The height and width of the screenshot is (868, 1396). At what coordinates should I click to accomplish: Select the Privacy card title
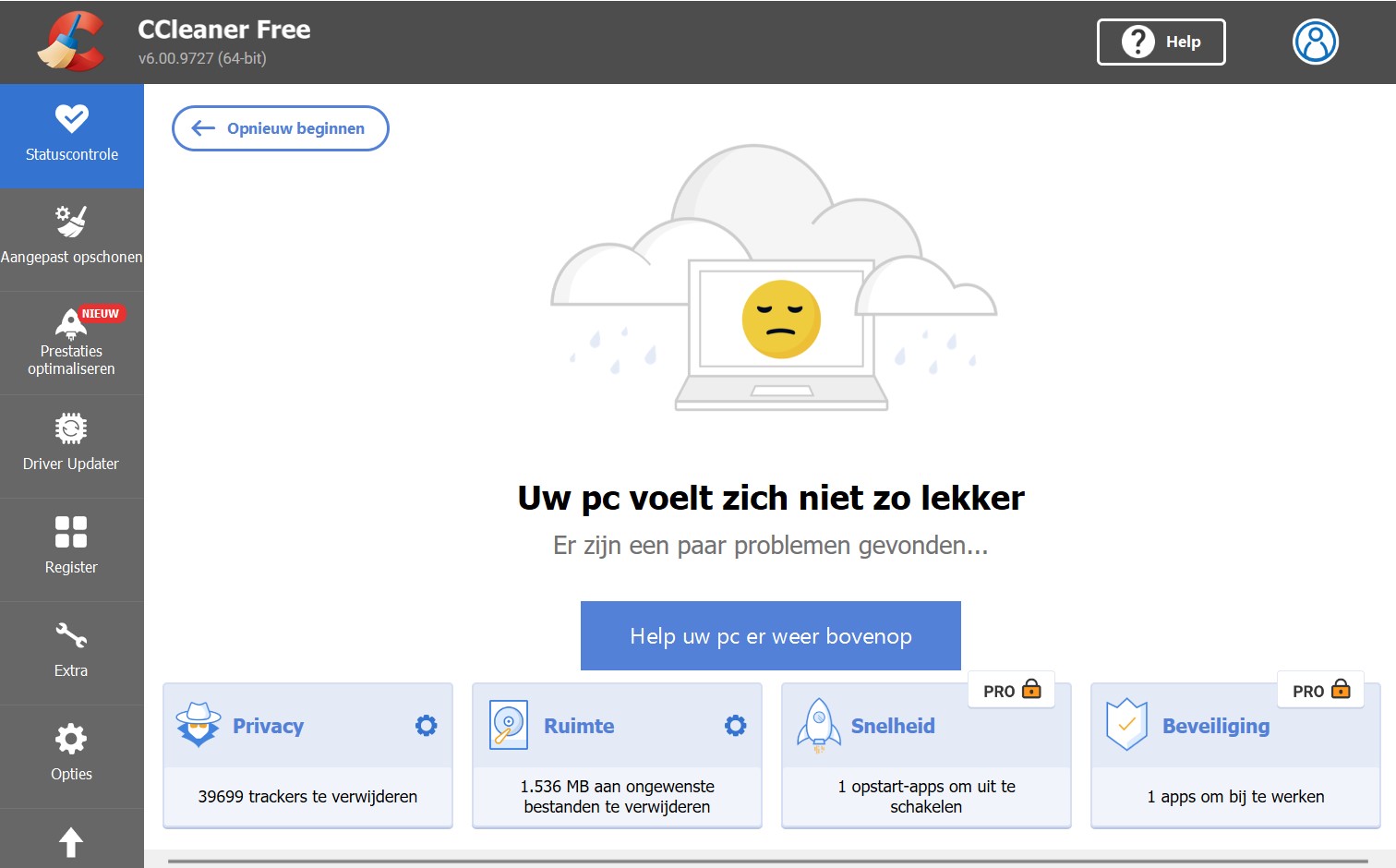[268, 726]
